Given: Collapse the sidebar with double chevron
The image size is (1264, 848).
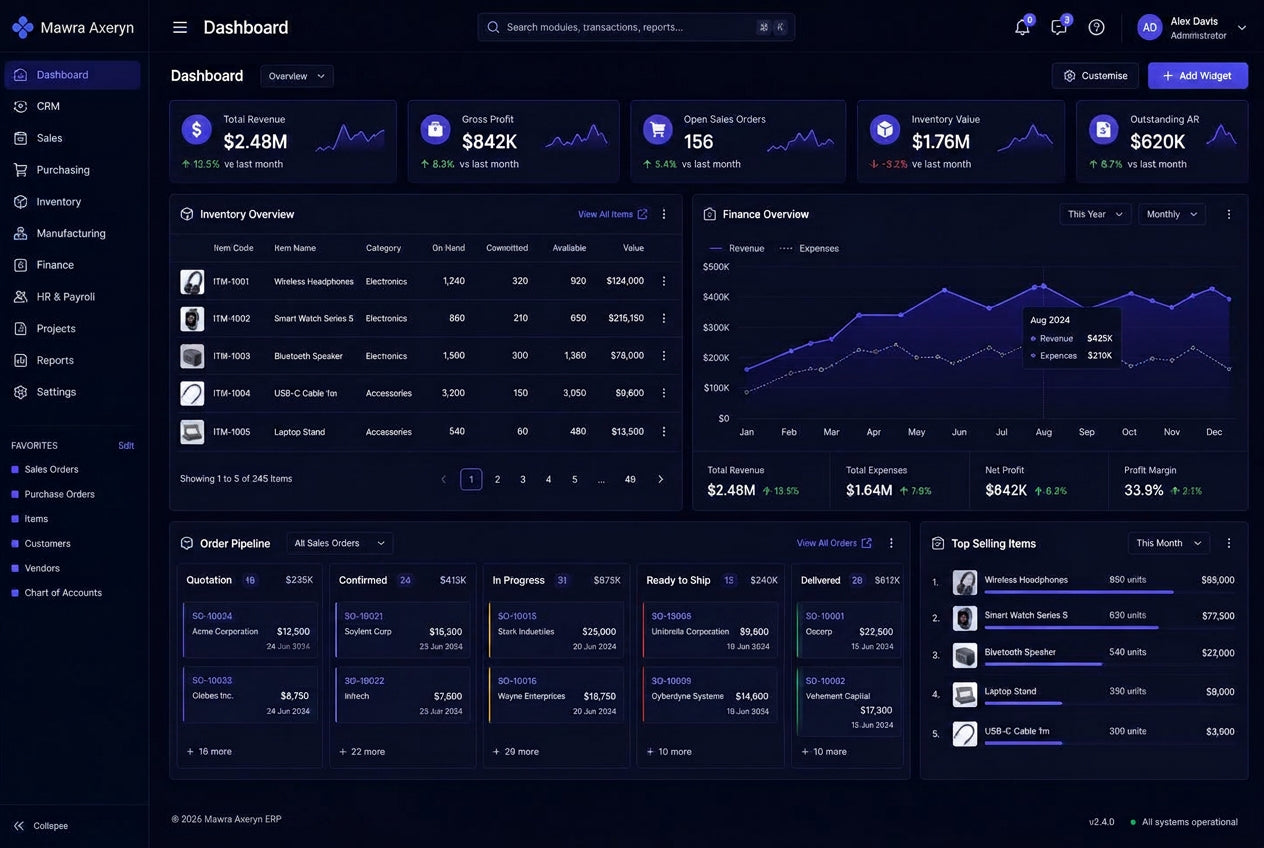Looking at the screenshot, I should click(19, 826).
